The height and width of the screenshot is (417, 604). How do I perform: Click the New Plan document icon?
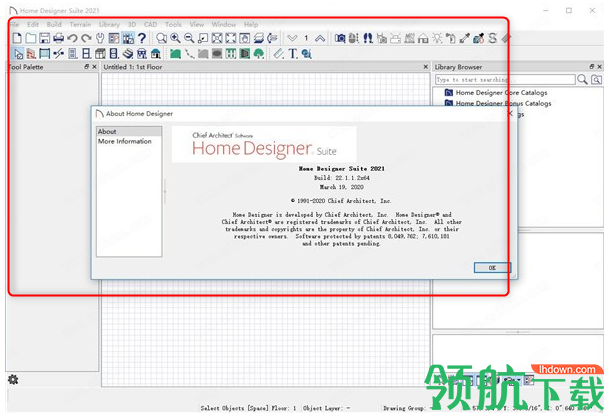[17, 38]
